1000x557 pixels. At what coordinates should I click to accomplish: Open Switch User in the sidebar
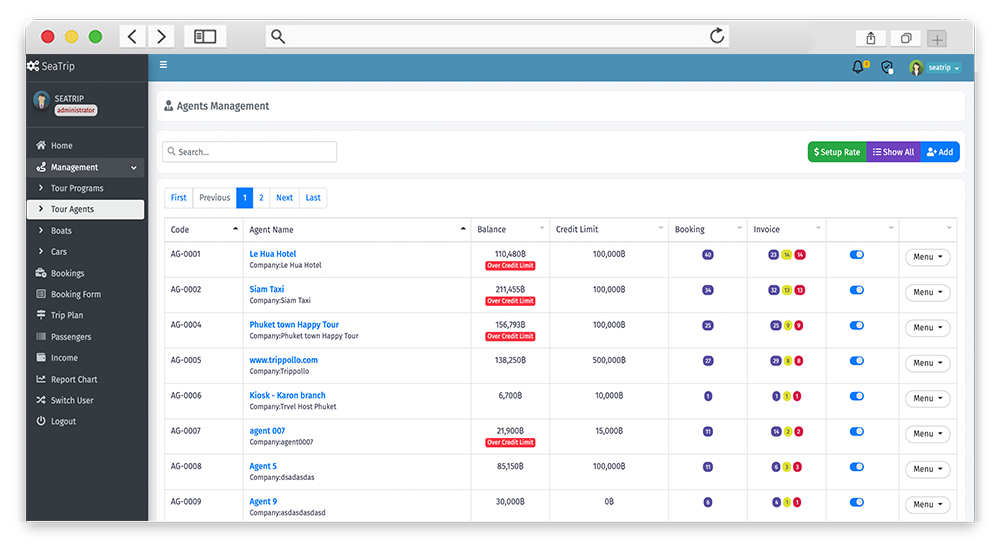click(85, 400)
